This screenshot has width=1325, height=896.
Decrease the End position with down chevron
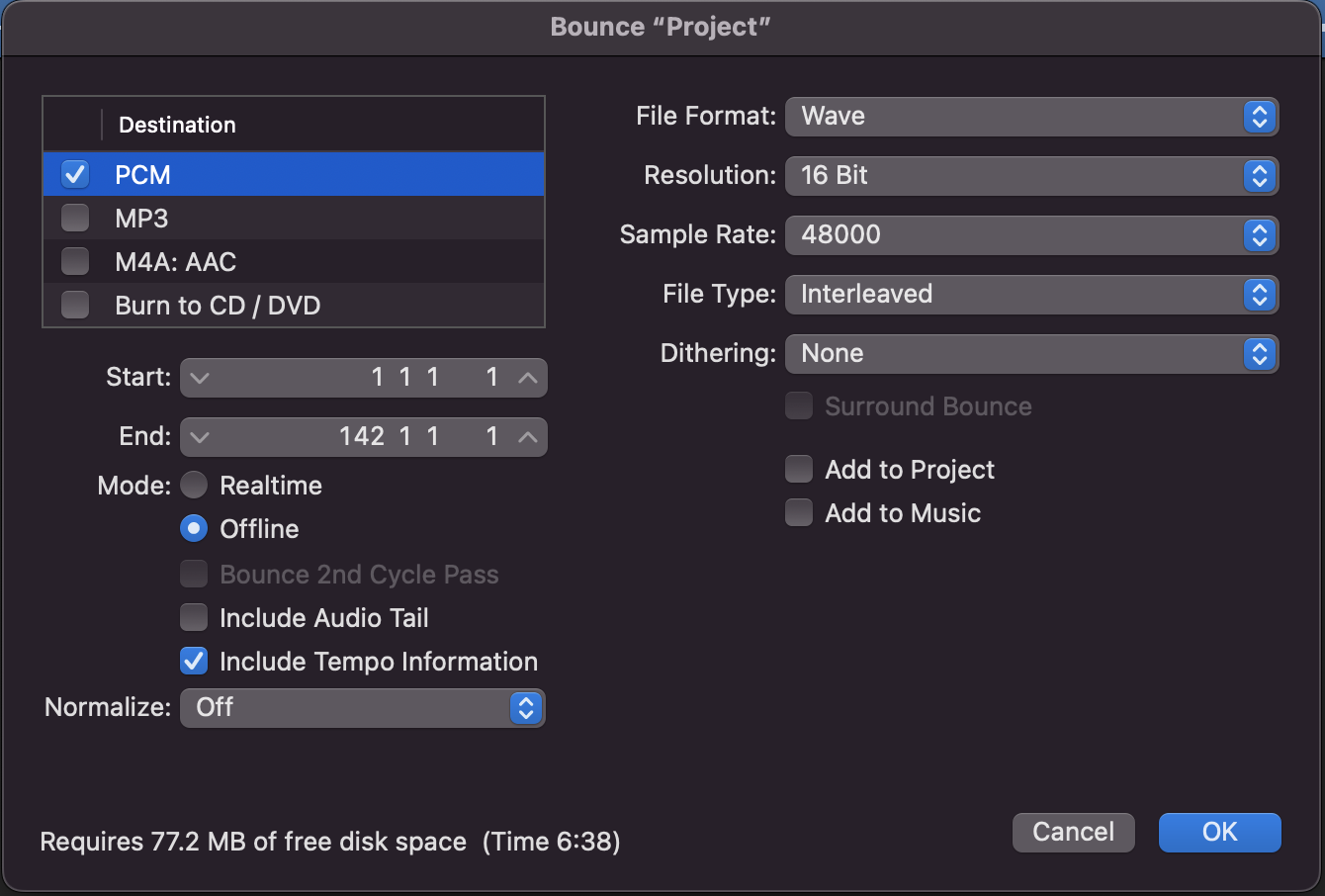coord(200,437)
